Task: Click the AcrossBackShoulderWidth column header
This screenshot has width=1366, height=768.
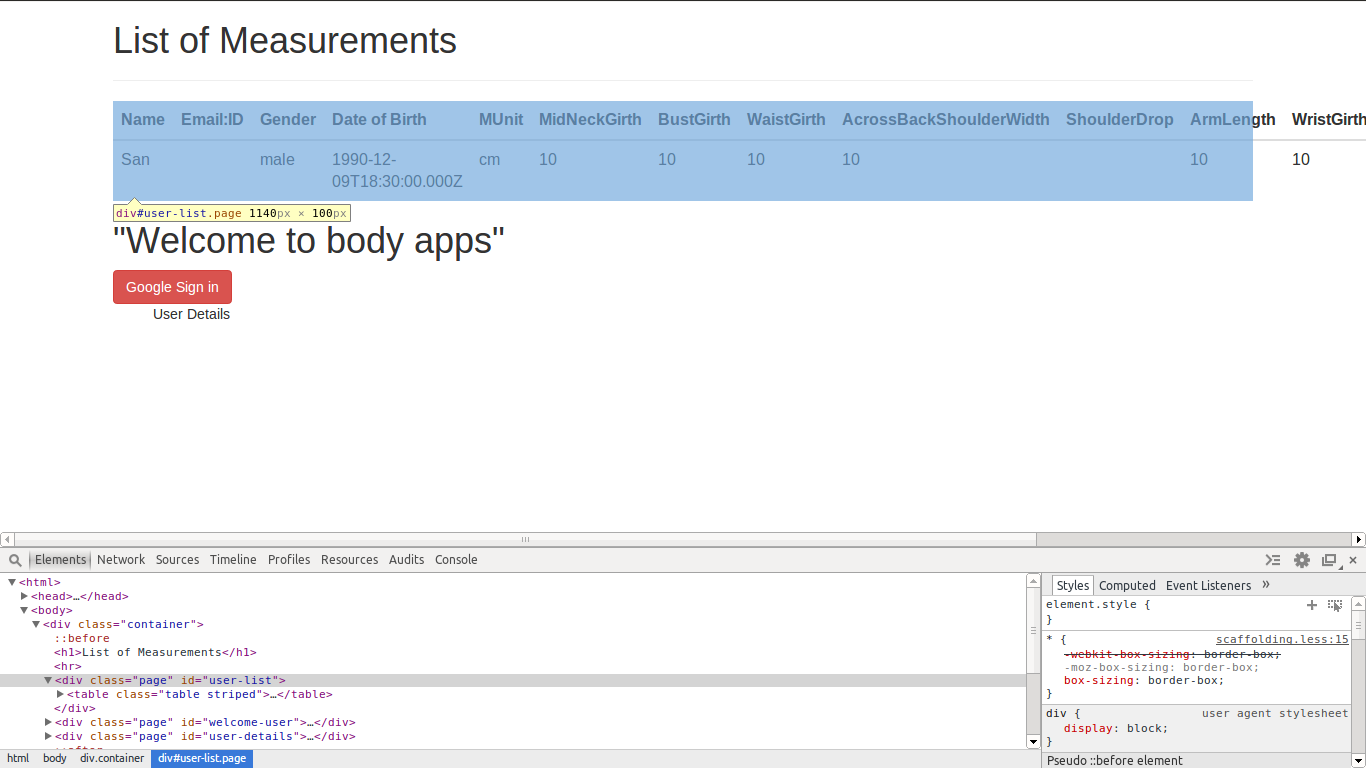Action: pyautogui.click(x=946, y=120)
